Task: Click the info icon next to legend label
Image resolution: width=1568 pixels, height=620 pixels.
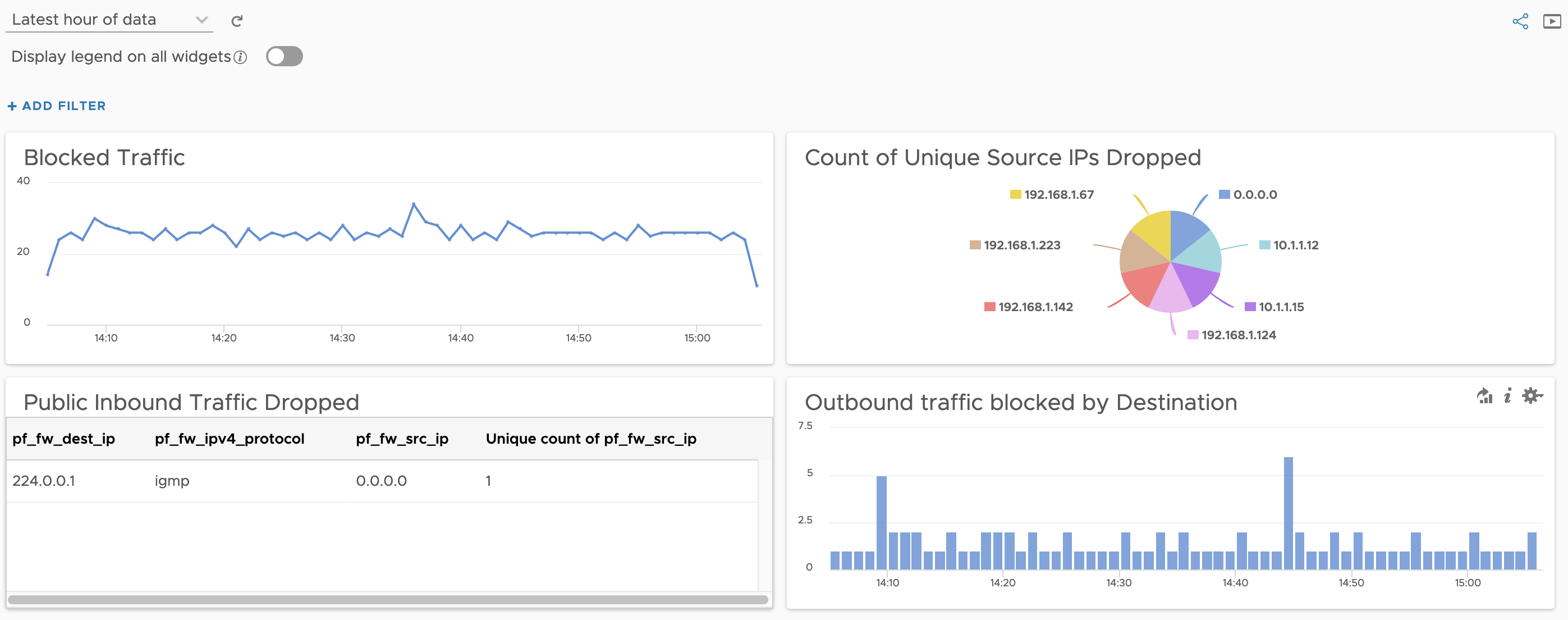Action: (x=240, y=57)
